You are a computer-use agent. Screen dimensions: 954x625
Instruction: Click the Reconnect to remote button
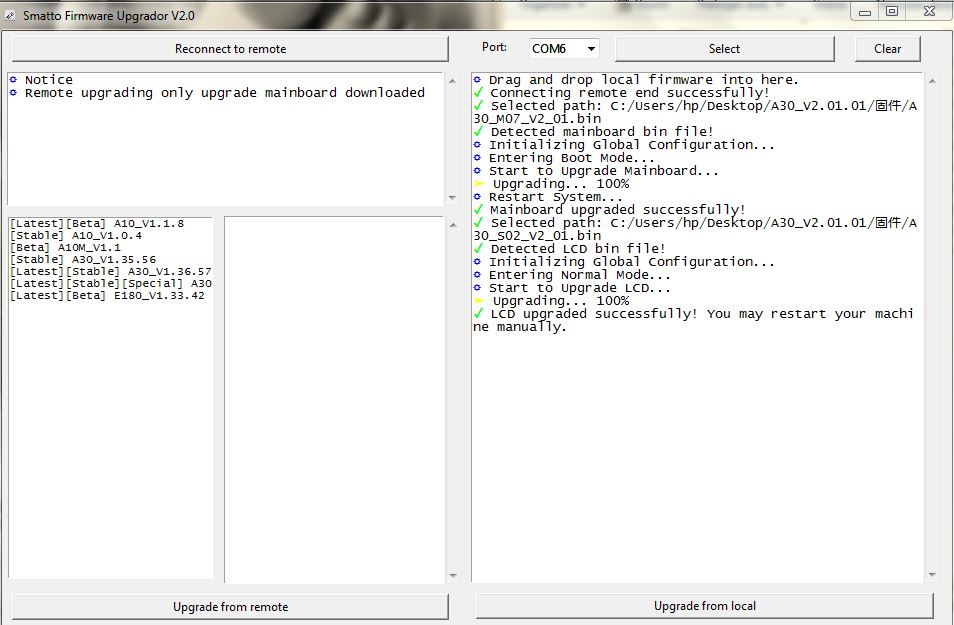[x=230, y=49]
